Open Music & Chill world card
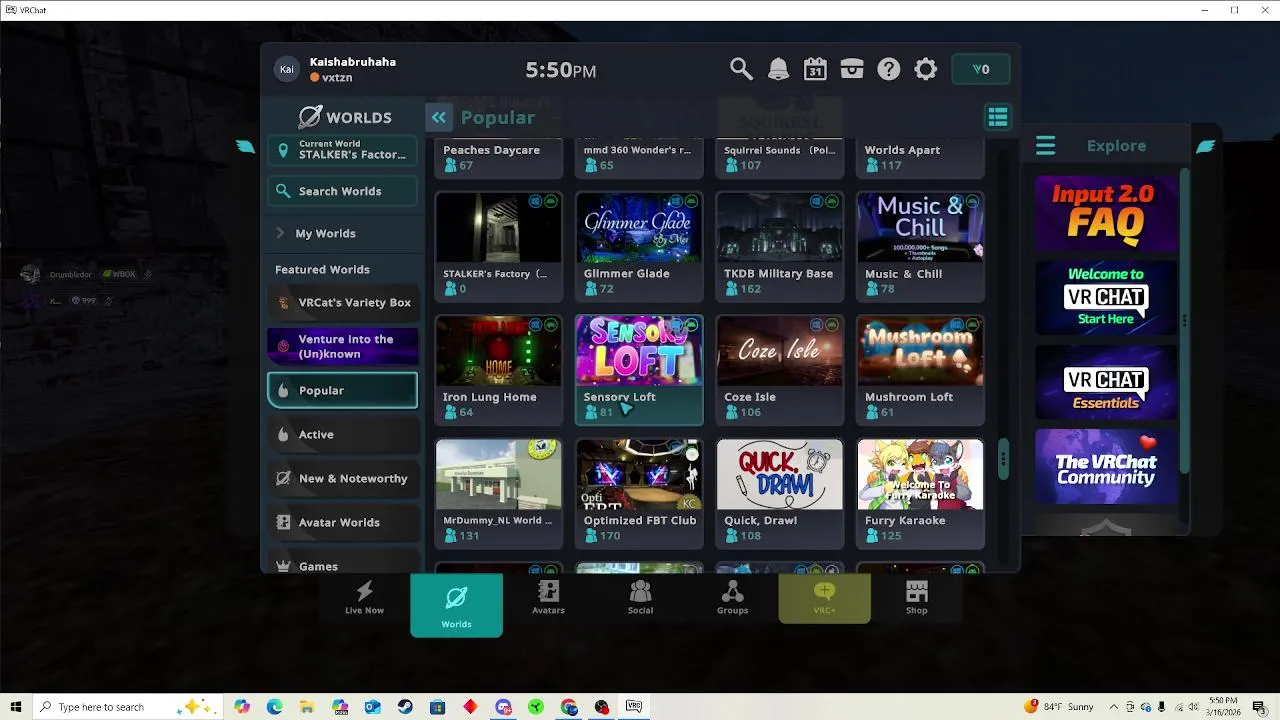The height and width of the screenshot is (720, 1280). [x=920, y=246]
